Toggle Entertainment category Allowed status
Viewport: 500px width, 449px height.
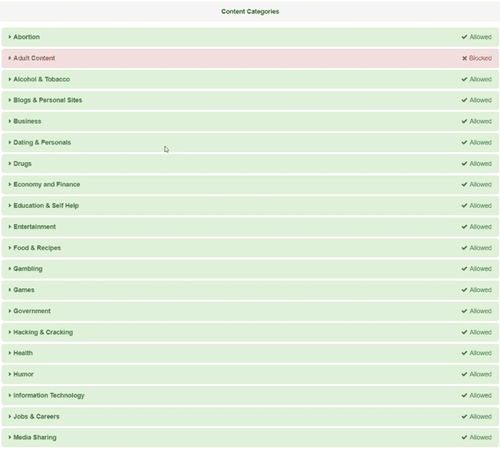(x=477, y=227)
